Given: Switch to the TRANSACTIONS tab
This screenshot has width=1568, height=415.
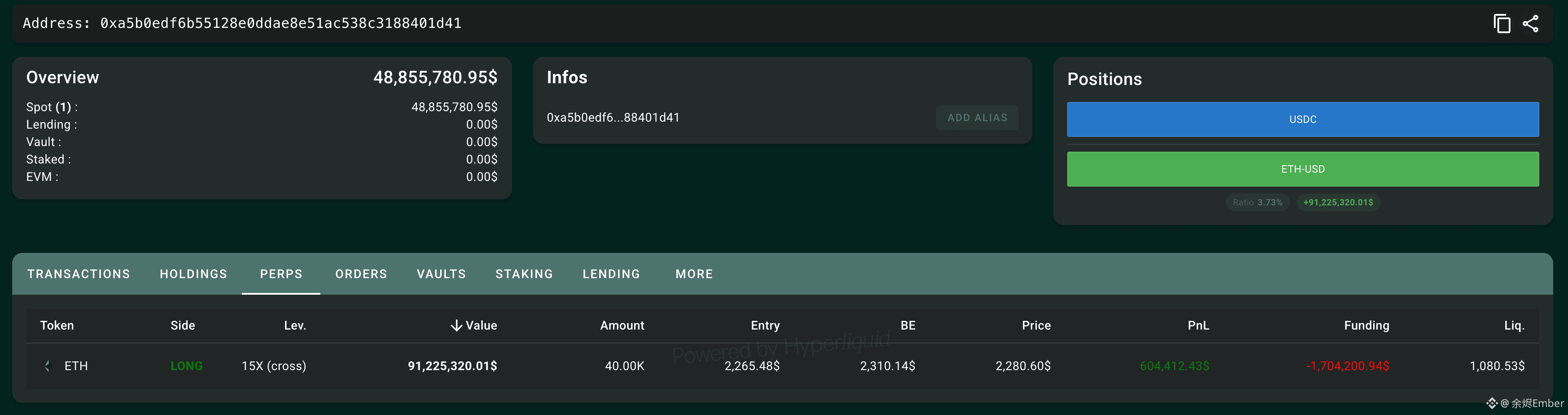Looking at the screenshot, I should 78,274.
